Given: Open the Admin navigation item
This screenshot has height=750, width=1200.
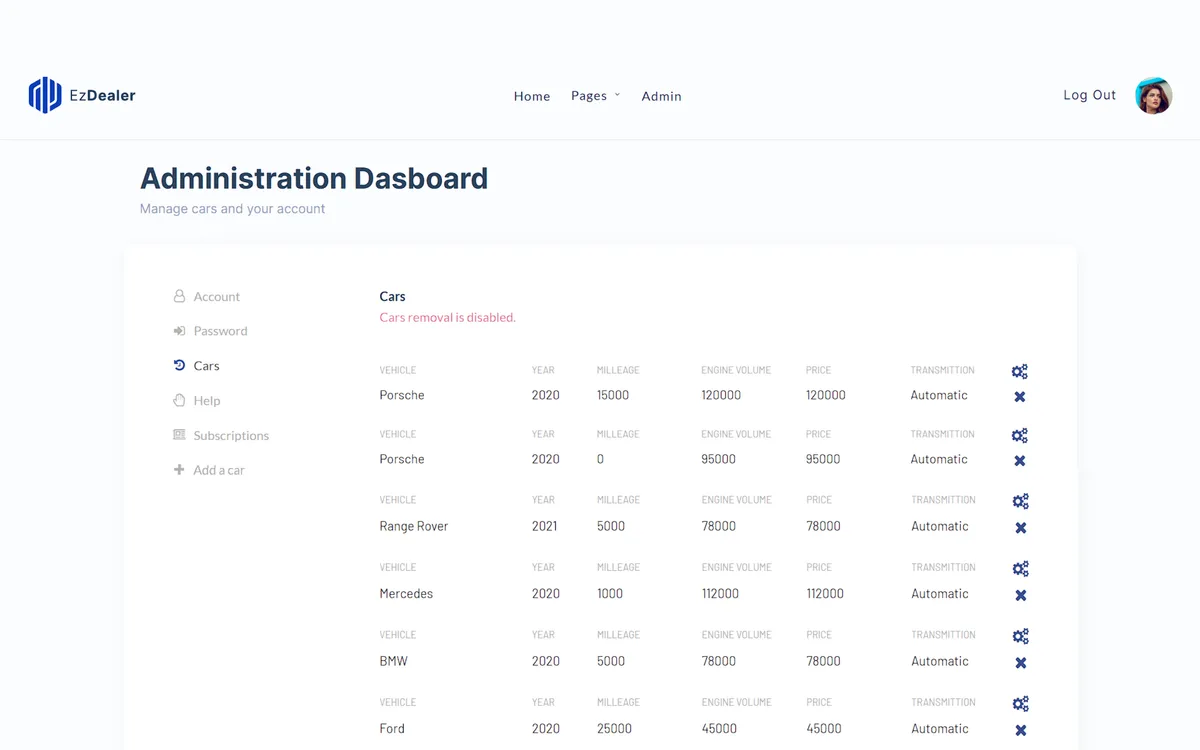Looking at the screenshot, I should [661, 96].
